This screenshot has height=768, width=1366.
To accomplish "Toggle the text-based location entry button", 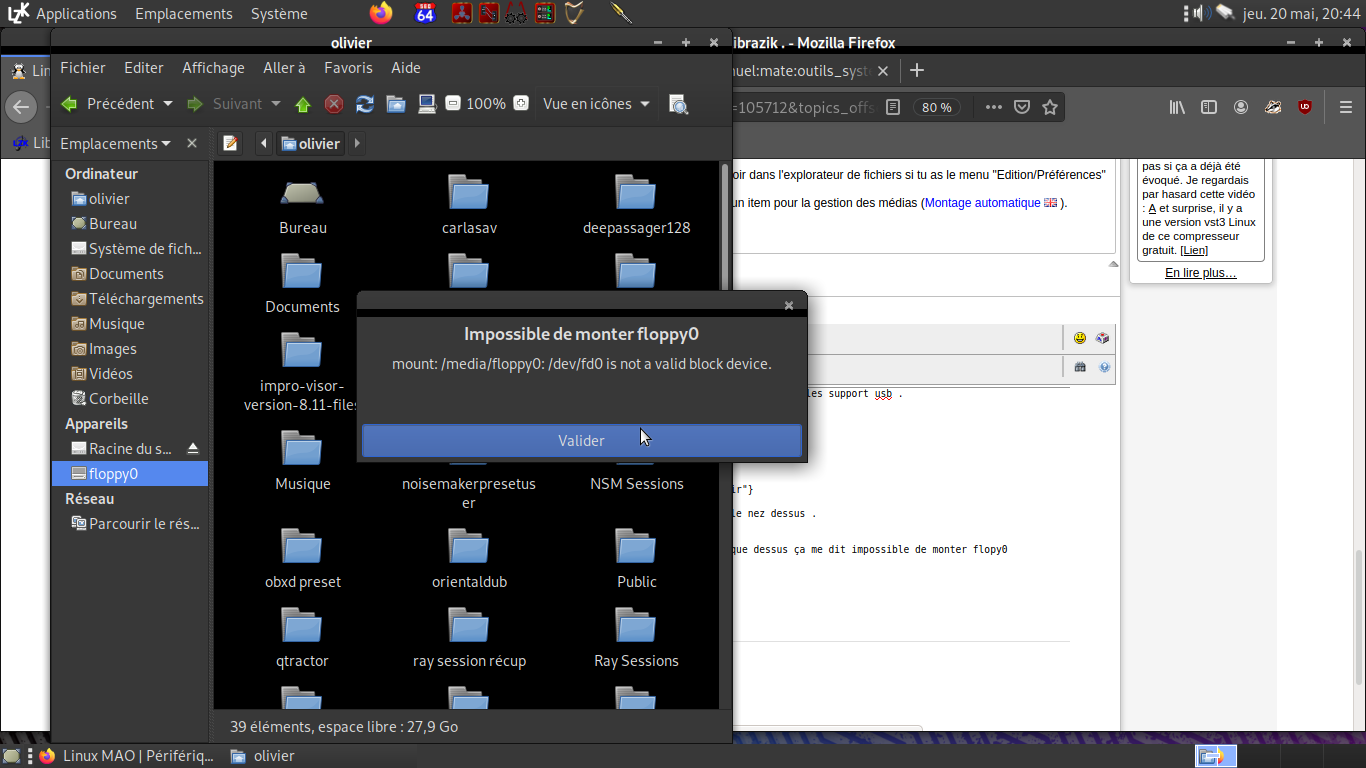I will click(x=230, y=143).
